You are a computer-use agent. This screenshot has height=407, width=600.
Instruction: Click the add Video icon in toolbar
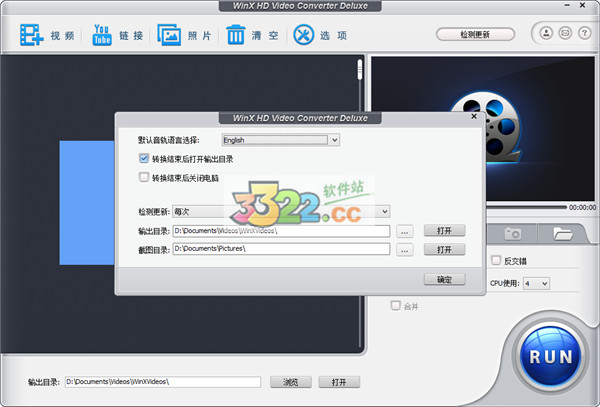(31, 35)
